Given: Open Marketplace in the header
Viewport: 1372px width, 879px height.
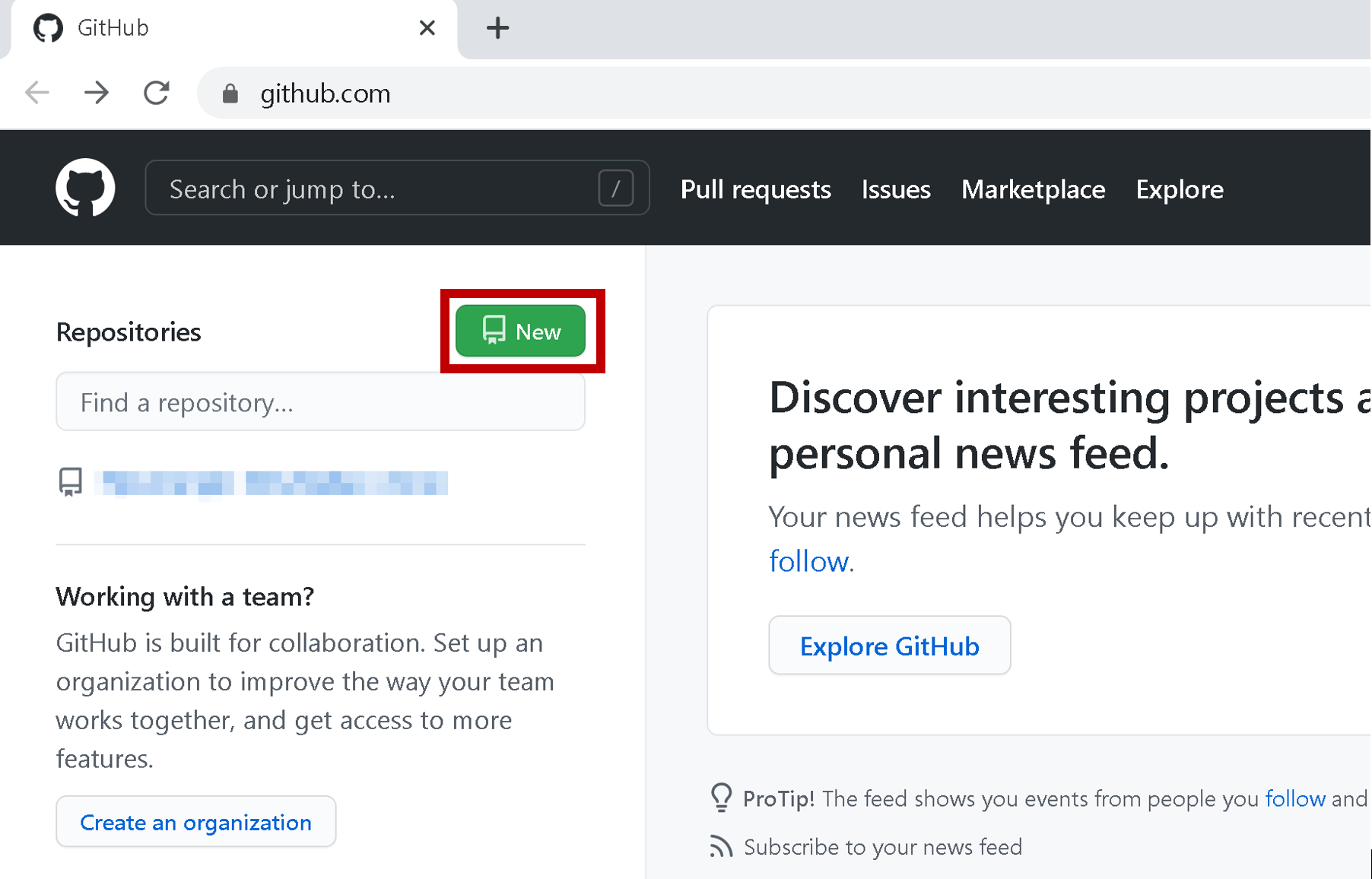Looking at the screenshot, I should 1033,189.
